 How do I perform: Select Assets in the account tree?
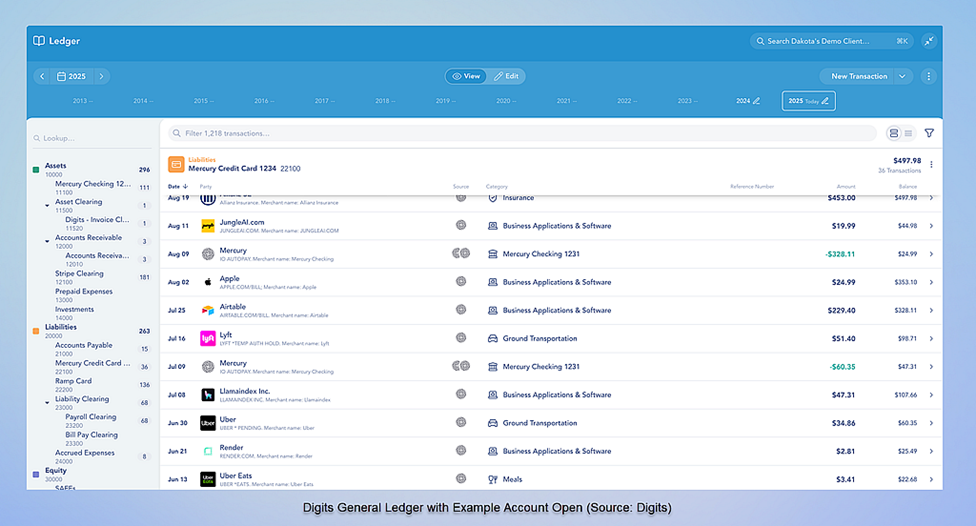55,166
